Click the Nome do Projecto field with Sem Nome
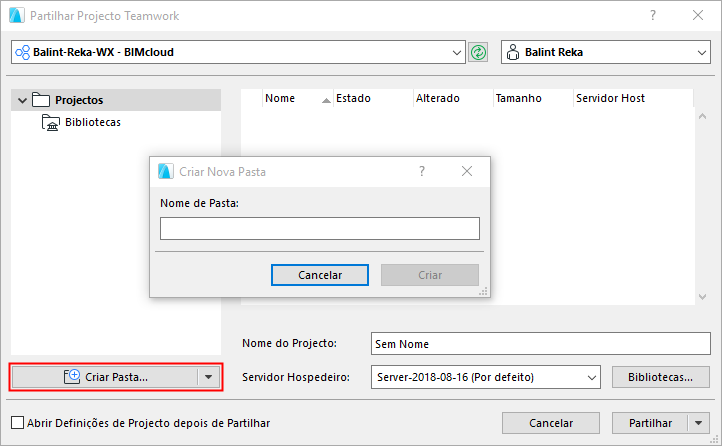The height and width of the screenshot is (446, 722). 541,343
